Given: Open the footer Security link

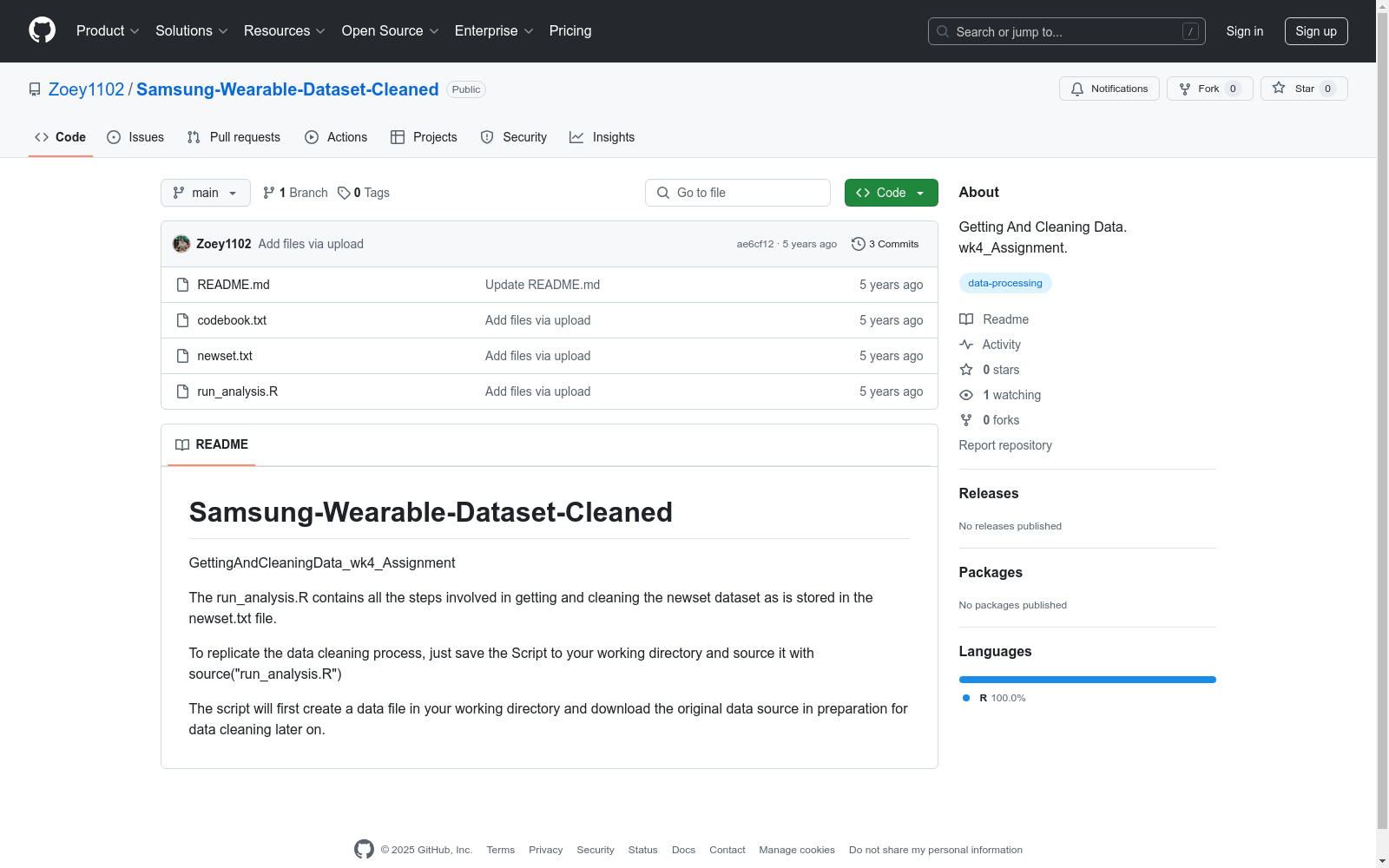Looking at the screenshot, I should 596,850.
